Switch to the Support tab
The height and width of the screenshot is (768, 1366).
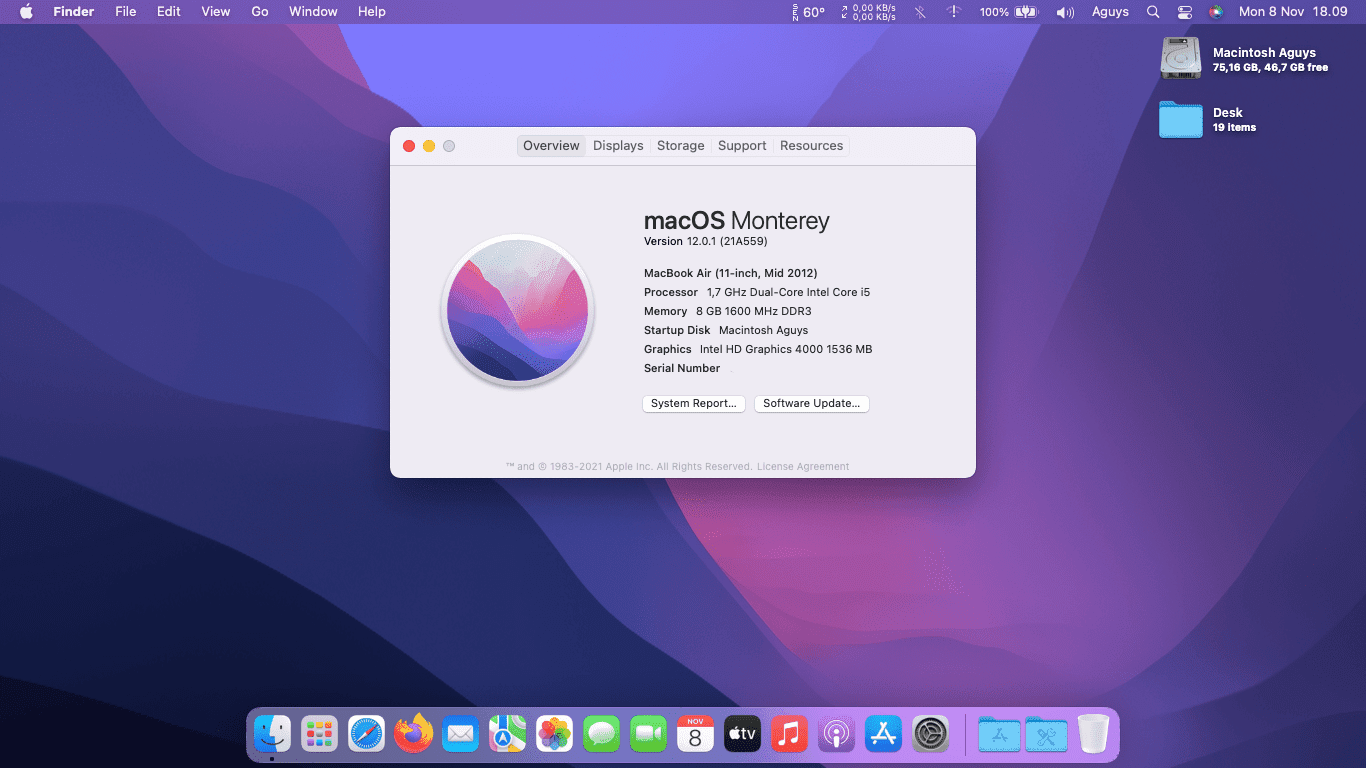click(x=742, y=146)
